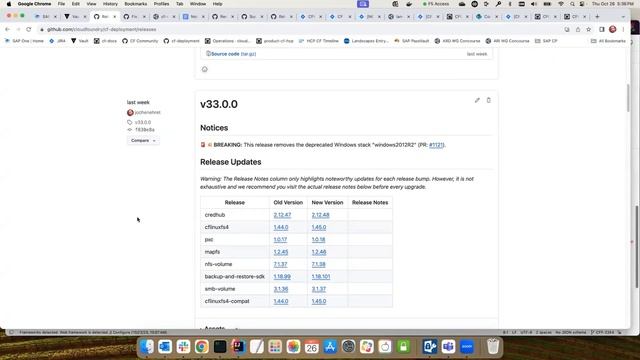Open credhub old version 2.12.47 link
The image size is (640, 360).
(282, 215)
